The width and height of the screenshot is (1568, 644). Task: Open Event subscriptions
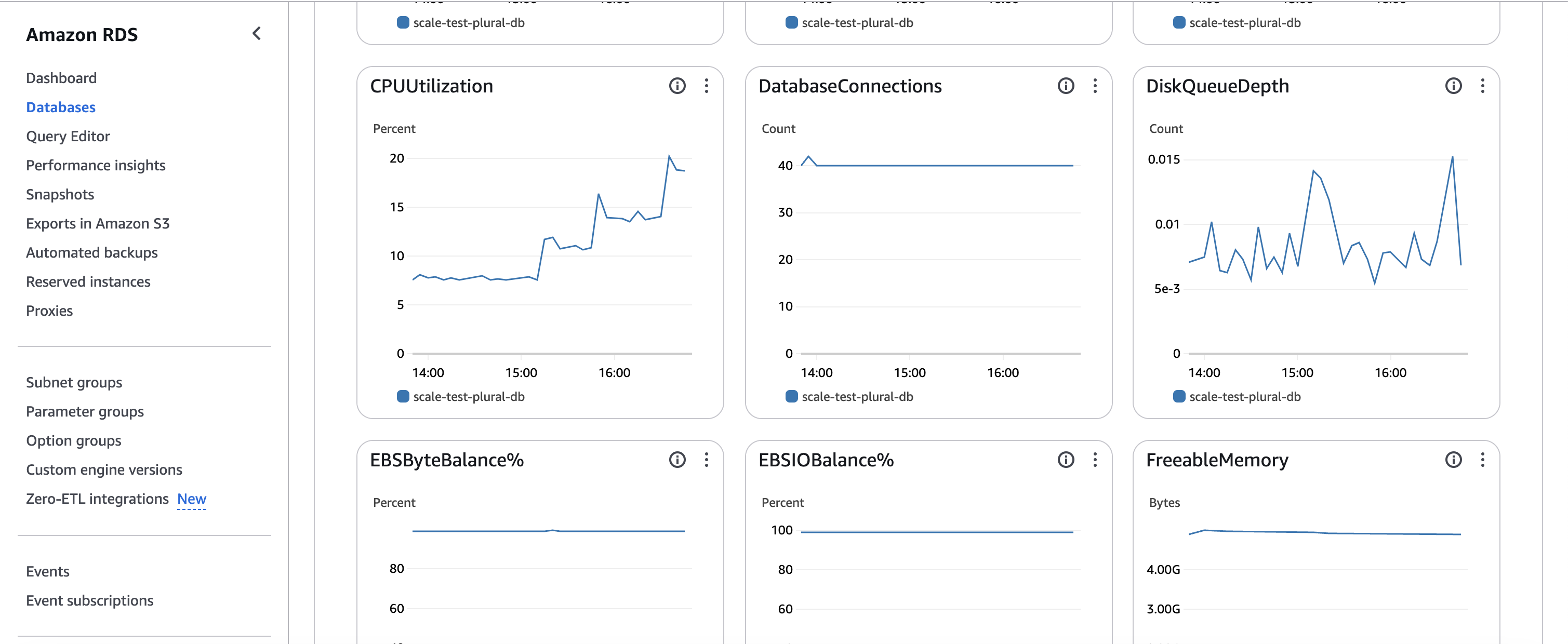coord(89,601)
